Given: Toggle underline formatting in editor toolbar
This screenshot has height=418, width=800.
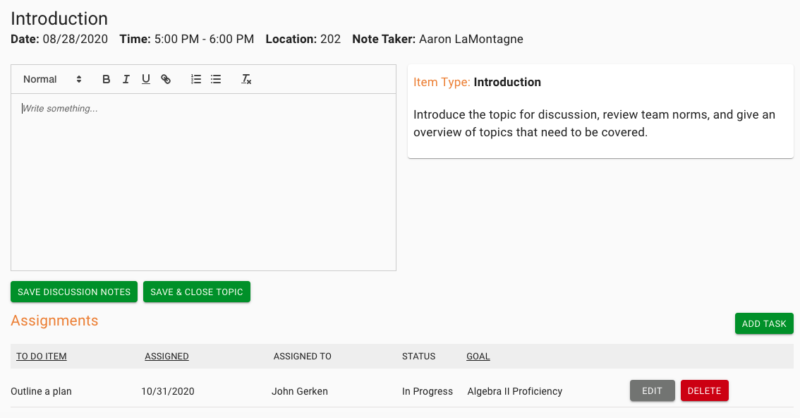Looking at the screenshot, I should [146, 79].
